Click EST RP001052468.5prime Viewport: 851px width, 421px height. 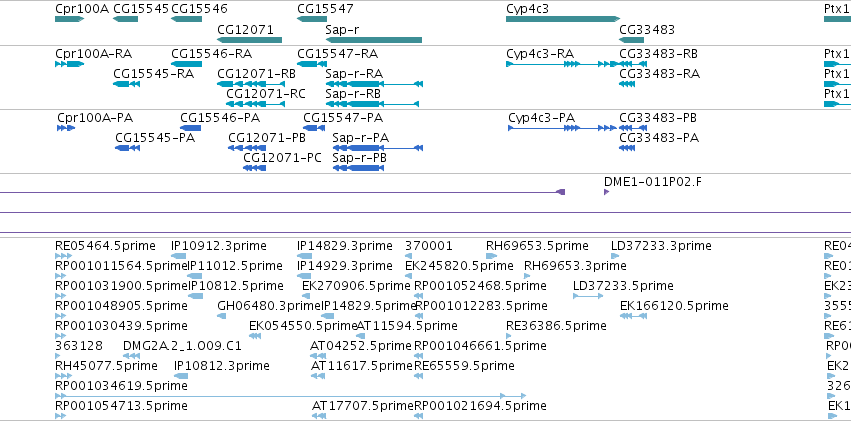click(x=418, y=296)
